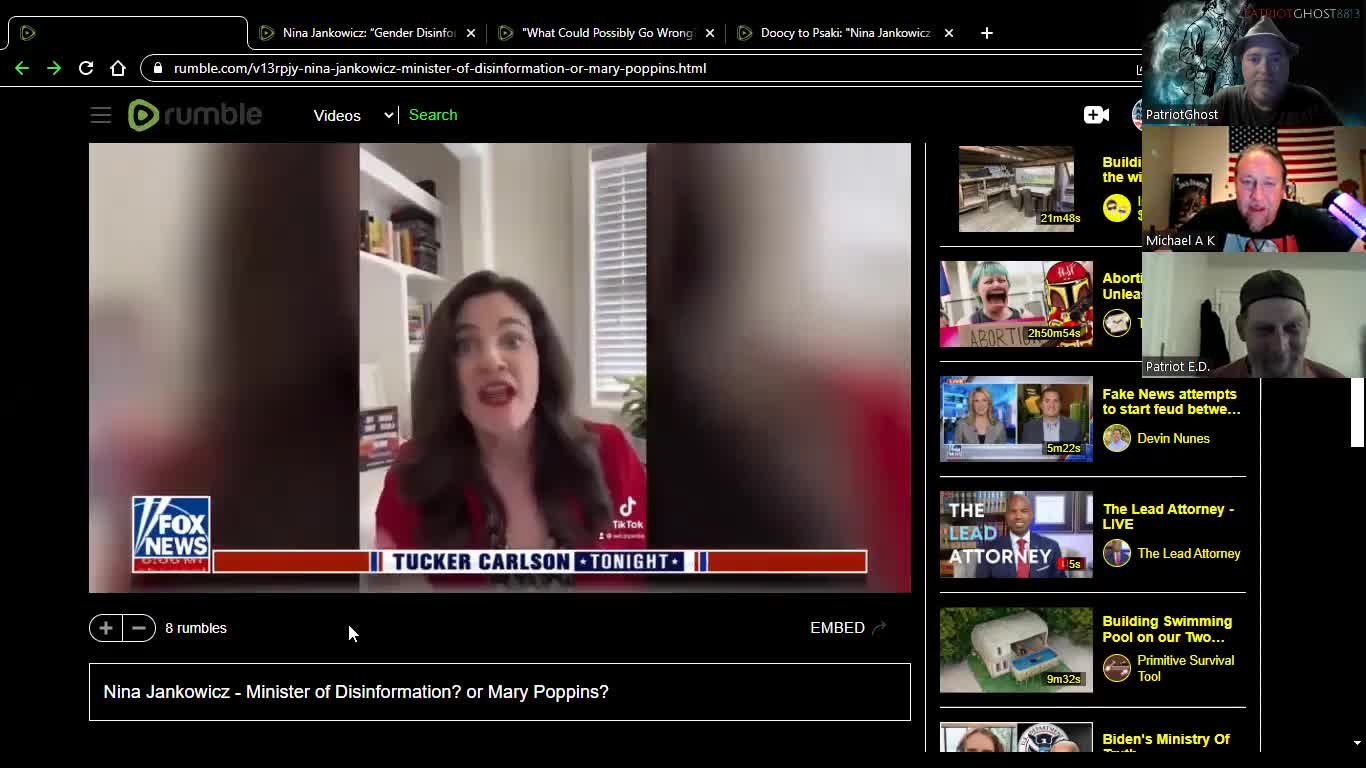The image size is (1366, 768).
Task: Open Building Swimming Pool video title
Action: point(1167,629)
